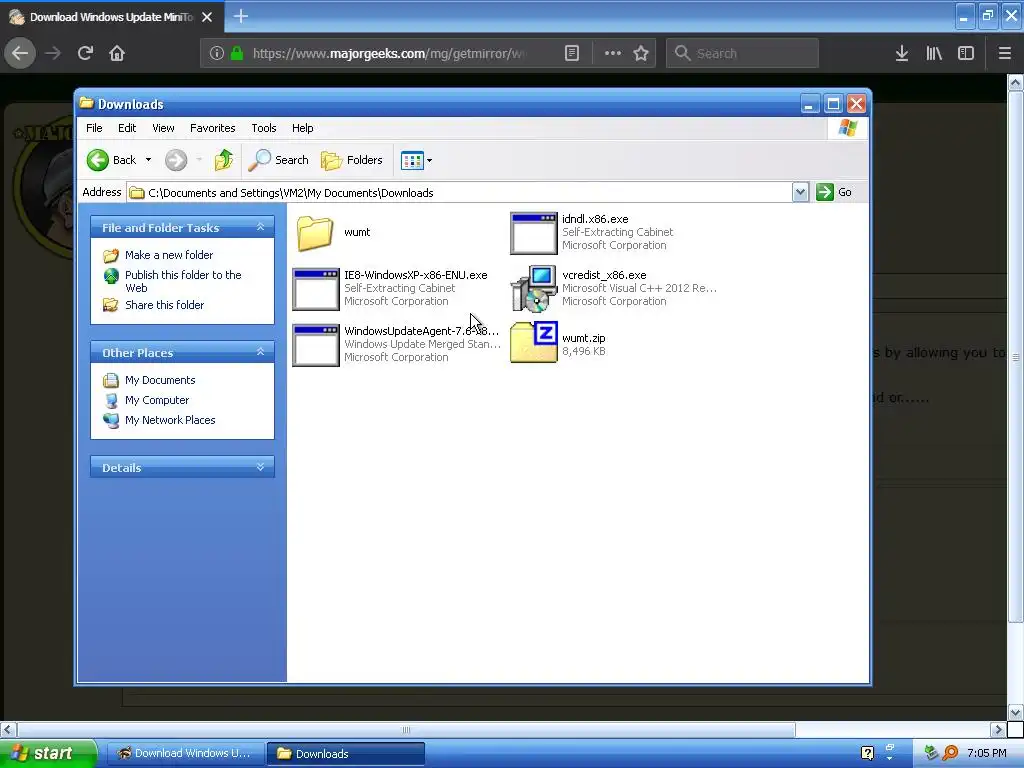1024x768 pixels.
Task: Click Share this folder link
Action: click(164, 305)
